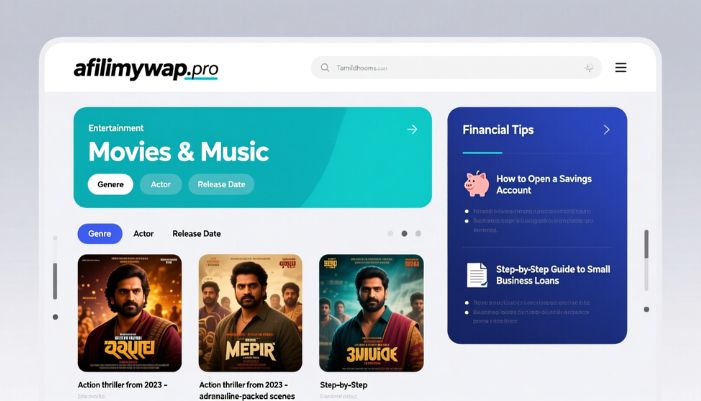The image size is (701, 401).
Task: Click inside the search input field
Action: [456, 68]
